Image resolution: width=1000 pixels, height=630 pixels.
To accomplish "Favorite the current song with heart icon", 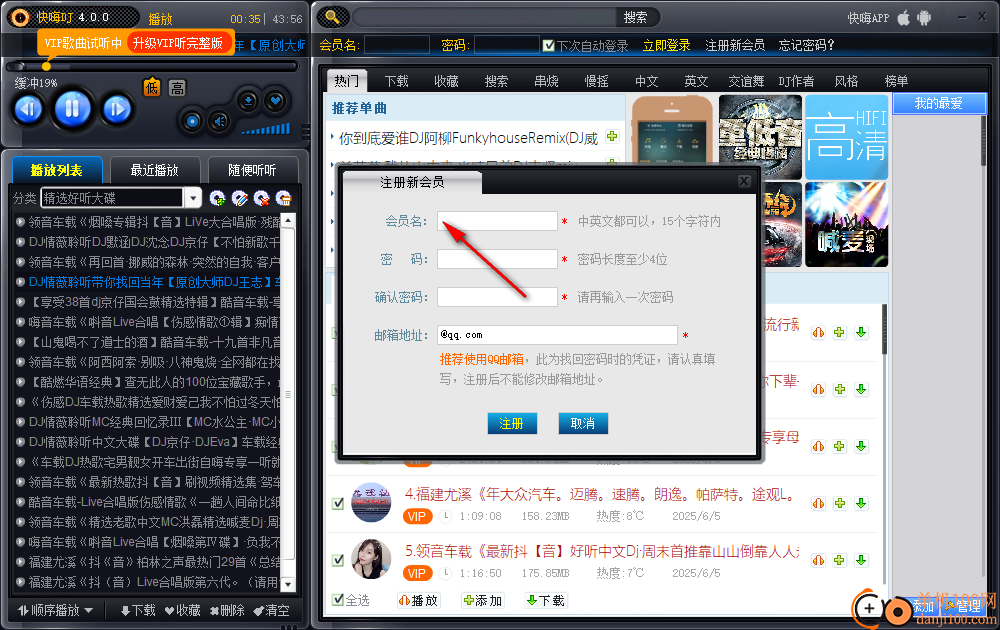I will pyautogui.click(x=276, y=101).
